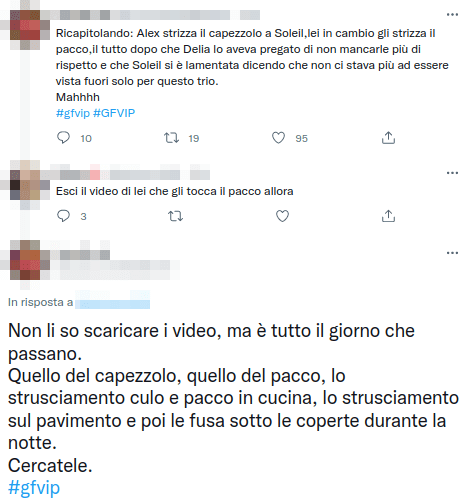
Task: Reply to the 'Esci il video' tweet
Action: click(63, 216)
